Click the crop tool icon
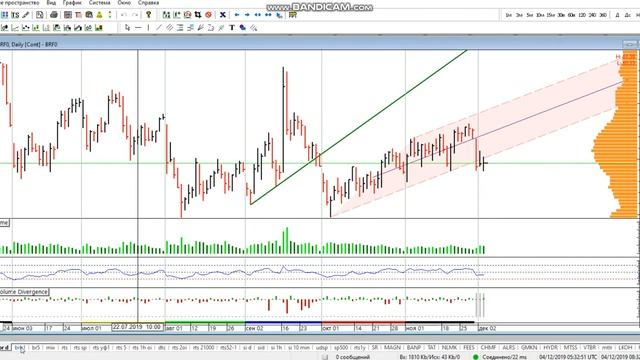Screen dimensions: 640x360 click(x=198, y=15)
